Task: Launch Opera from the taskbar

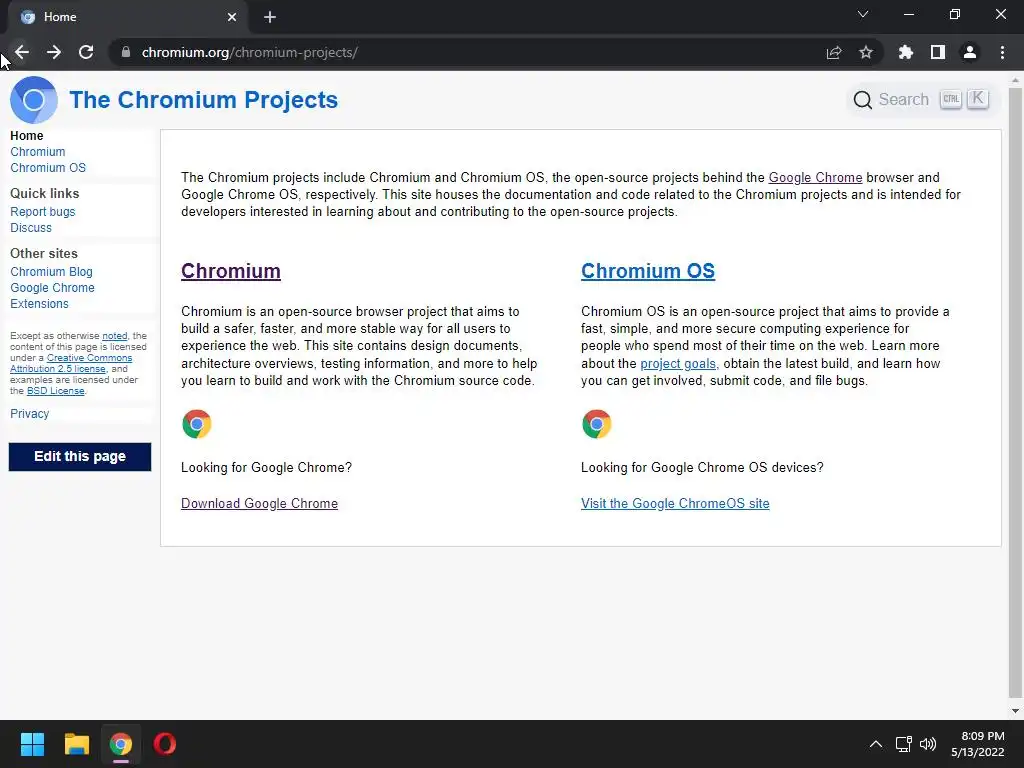Action: click(165, 744)
